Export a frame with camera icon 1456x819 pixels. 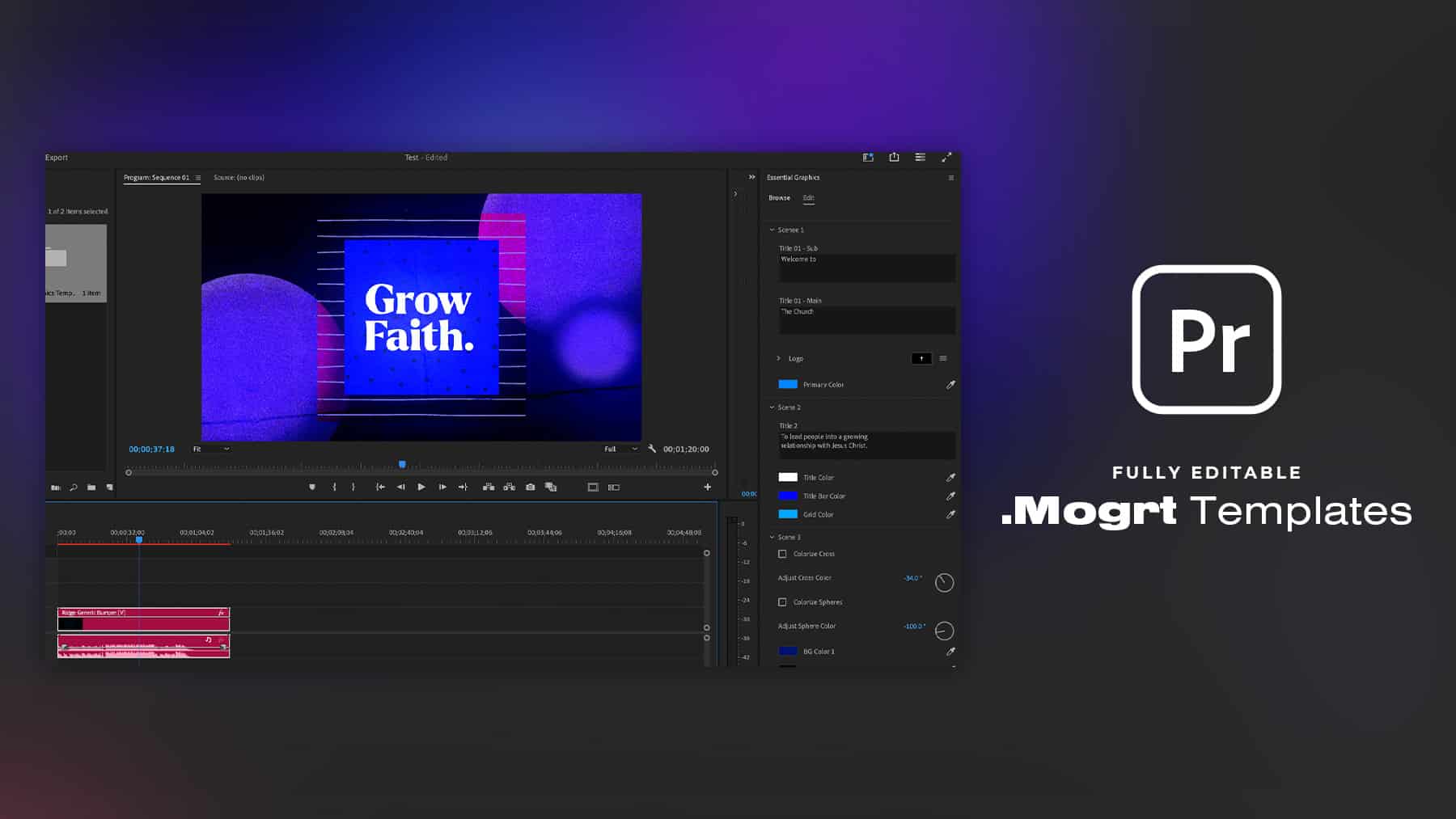coord(530,487)
